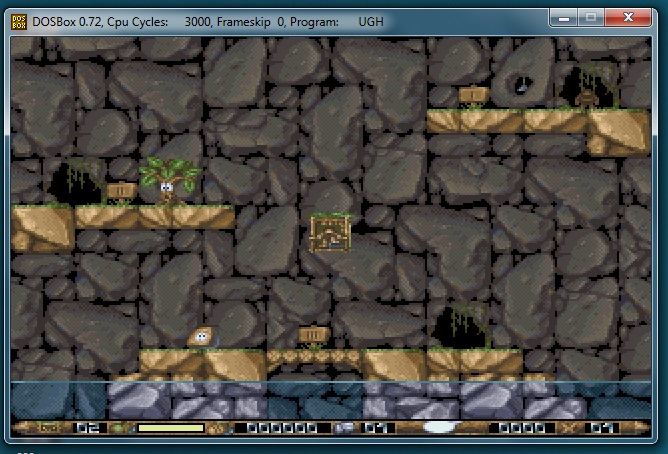Image resolution: width=668 pixels, height=454 pixels.
Task: Click the log bridge under sign III
Action: (314, 356)
